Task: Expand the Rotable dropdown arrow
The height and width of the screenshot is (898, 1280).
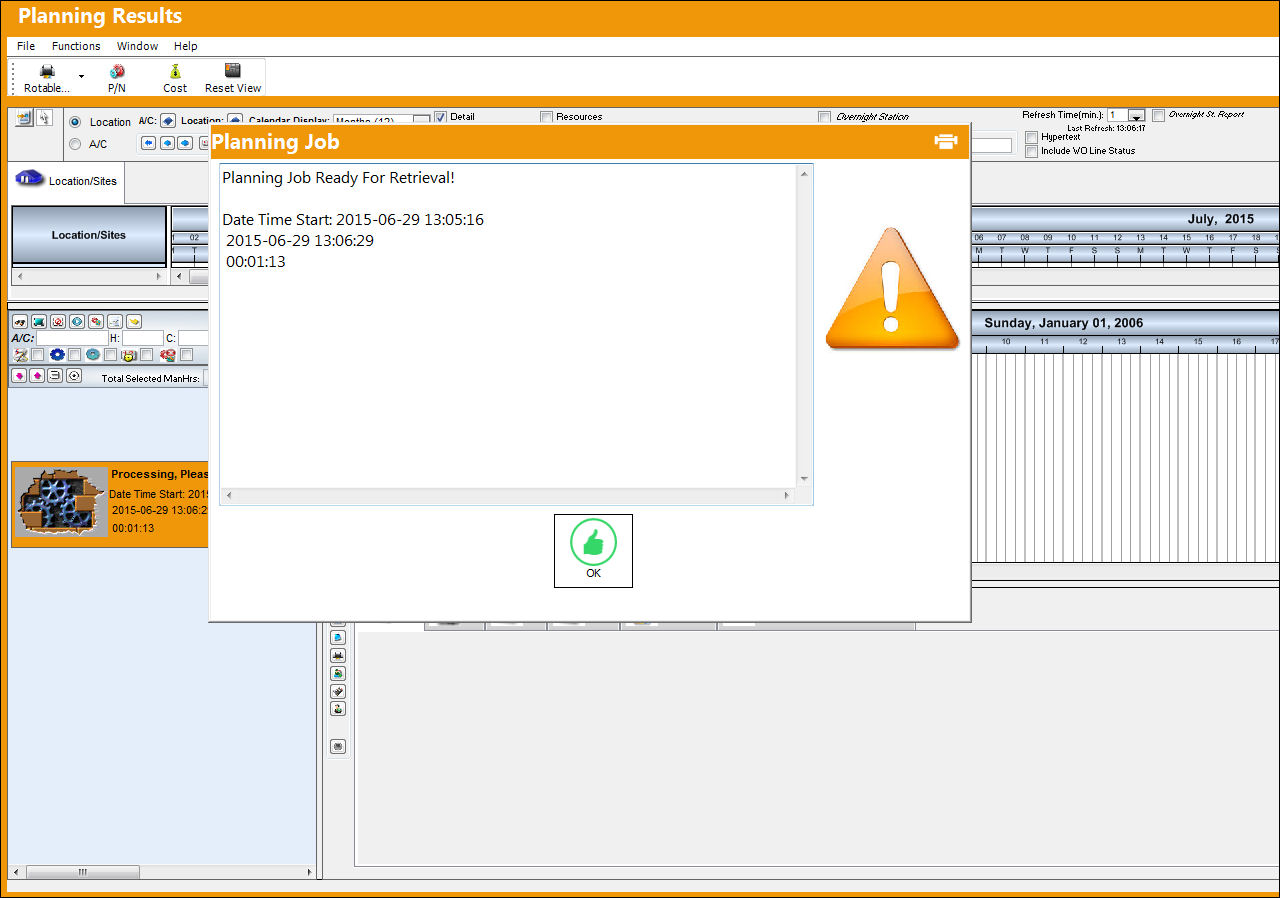Action: pyautogui.click(x=82, y=76)
